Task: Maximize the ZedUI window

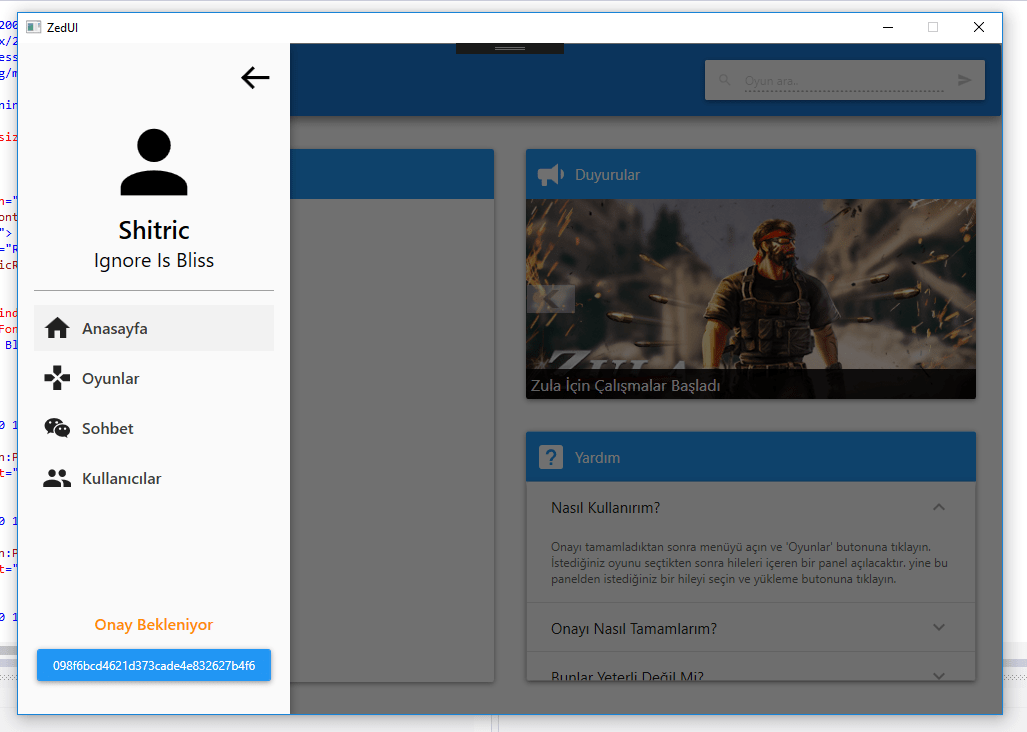Action: click(x=933, y=27)
